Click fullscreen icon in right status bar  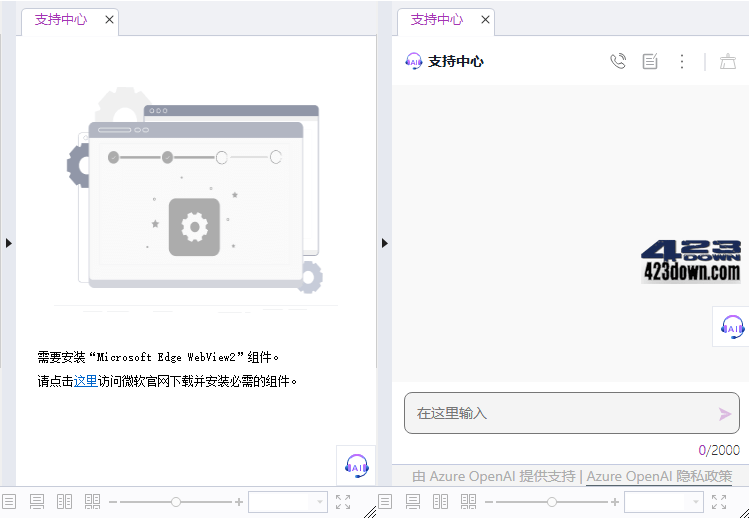(x=719, y=502)
